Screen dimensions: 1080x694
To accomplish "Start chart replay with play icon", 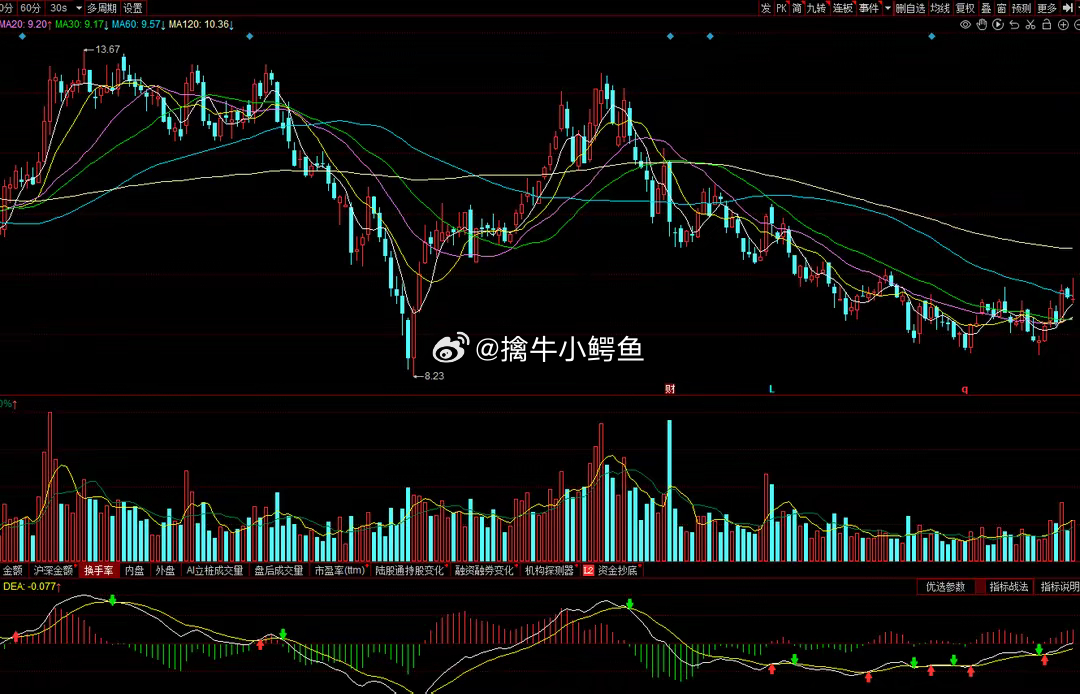I will click(997, 25).
